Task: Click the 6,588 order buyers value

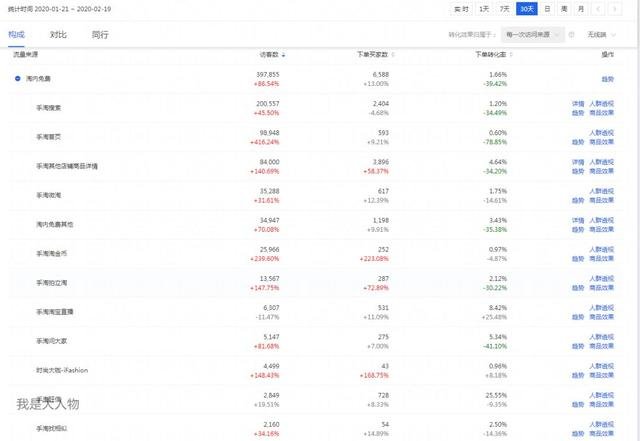Action: pyautogui.click(x=381, y=75)
